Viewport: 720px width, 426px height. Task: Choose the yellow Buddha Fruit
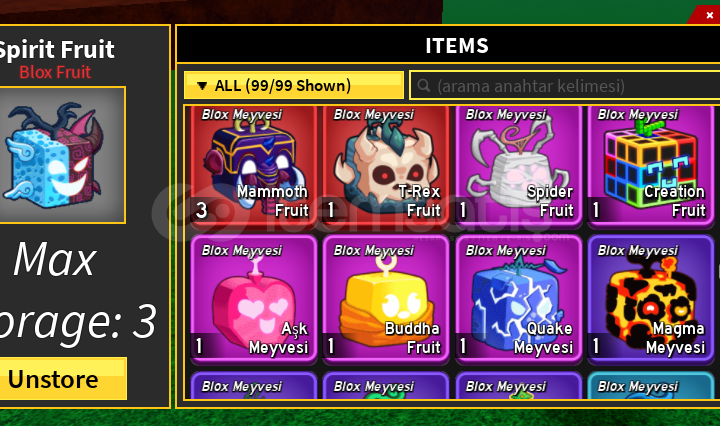(386, 299)
